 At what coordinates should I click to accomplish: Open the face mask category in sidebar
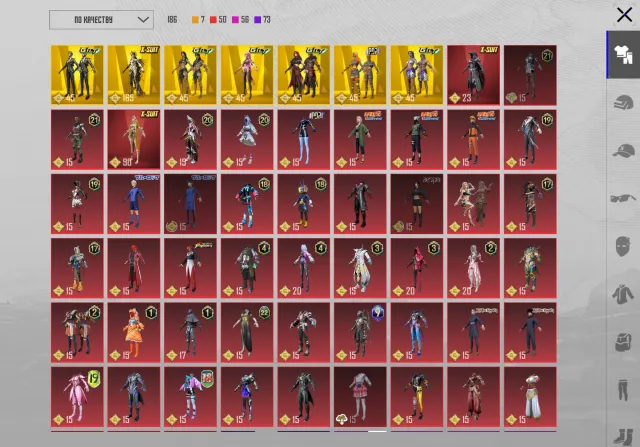coord(623,246)
